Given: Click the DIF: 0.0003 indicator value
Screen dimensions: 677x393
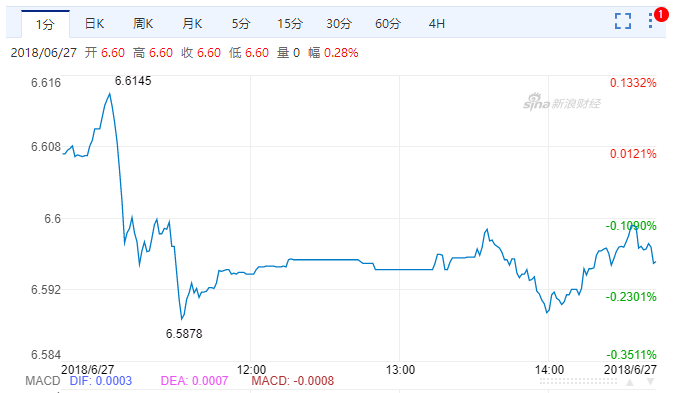Looking at the screenshot, I should pyautogui.click(x=101, y=380).
